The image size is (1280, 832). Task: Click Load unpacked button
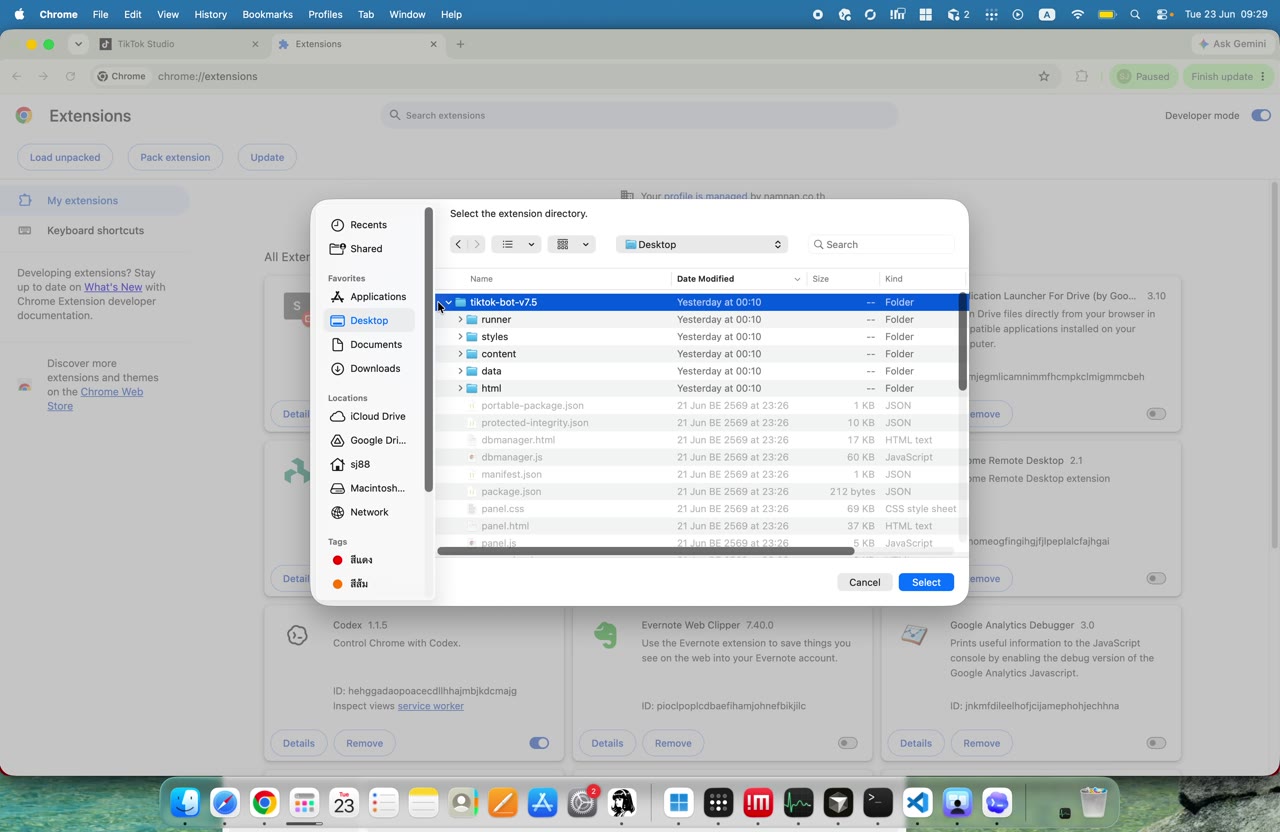(65, 157)
